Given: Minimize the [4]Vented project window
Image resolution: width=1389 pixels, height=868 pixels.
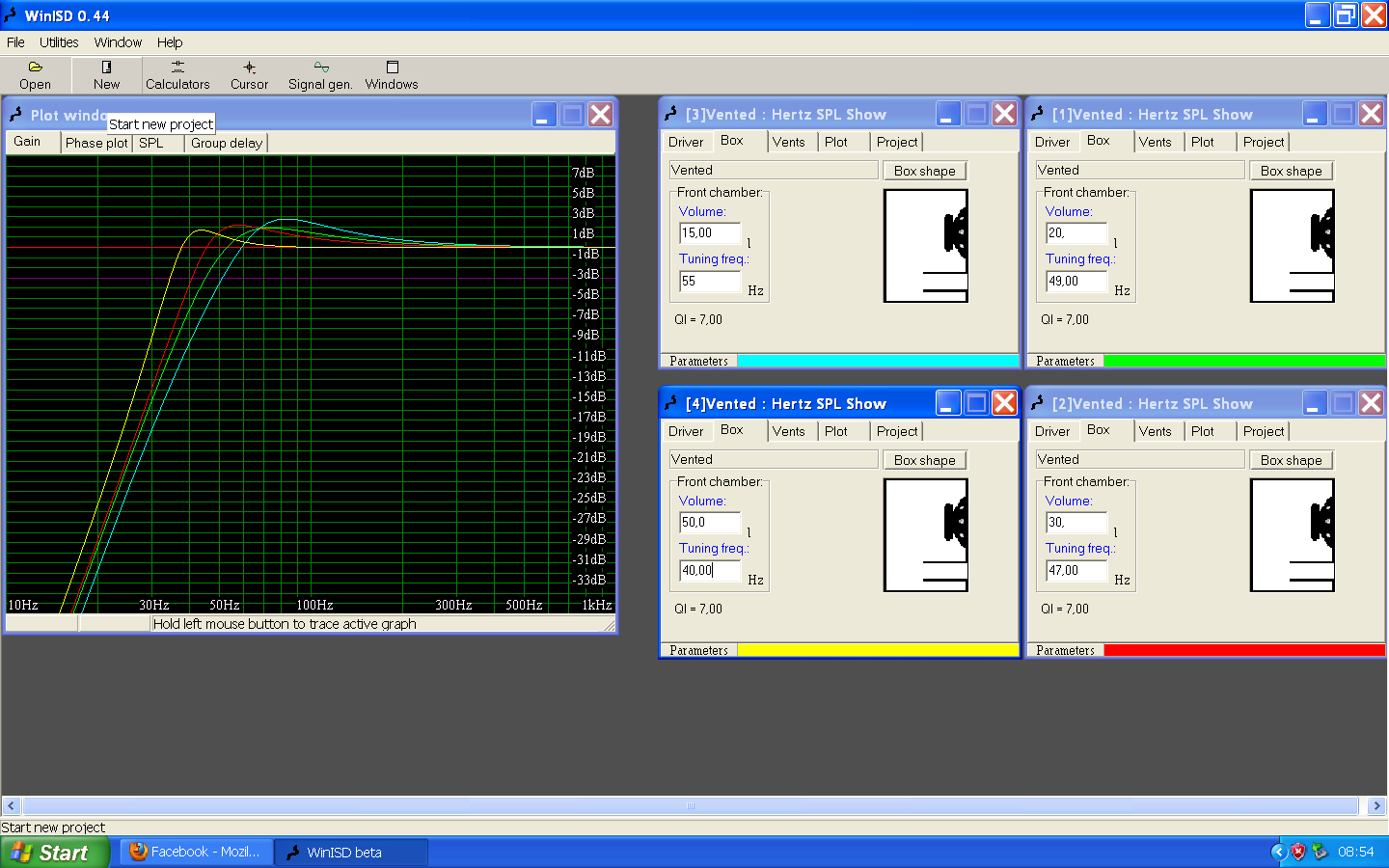Looking at the screenshot, I should coord(948,403).
